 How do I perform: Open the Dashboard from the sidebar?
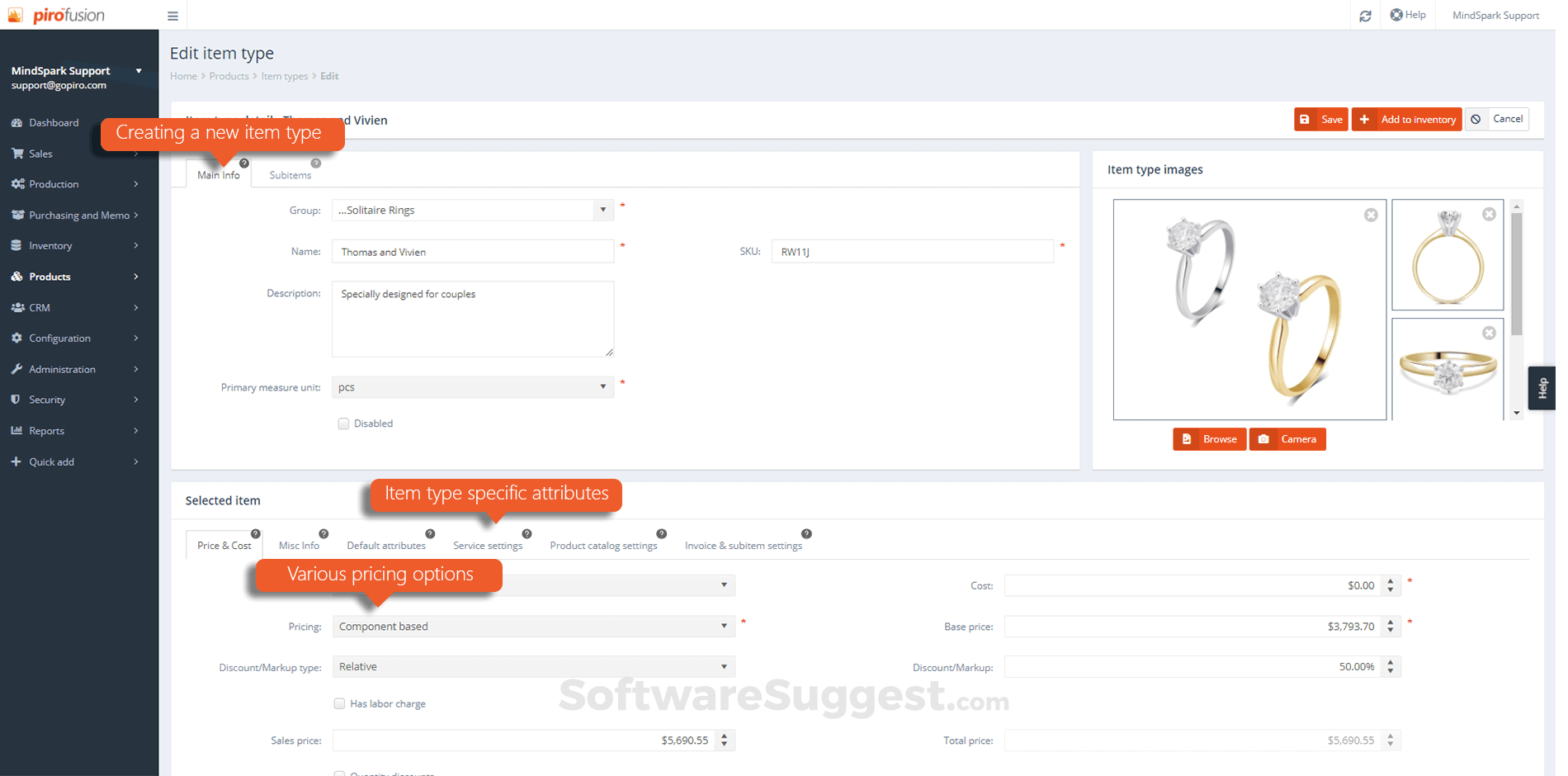tap(53, 122)
